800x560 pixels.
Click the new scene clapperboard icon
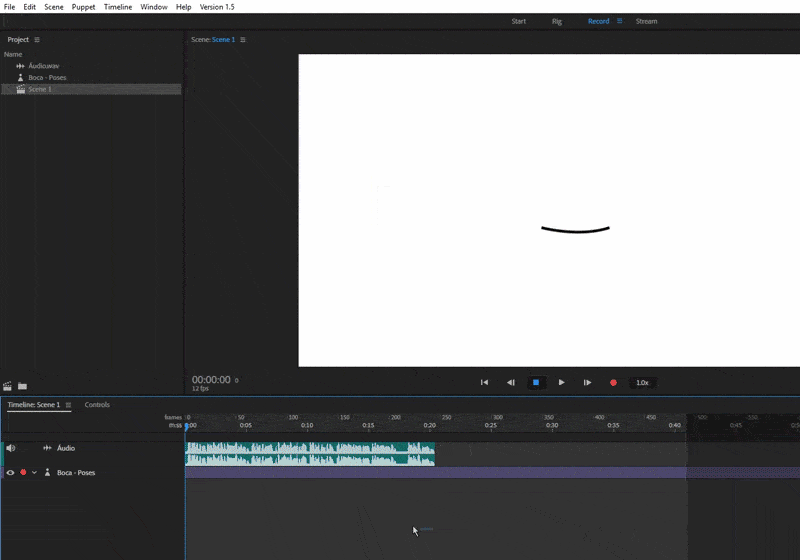pos(8,385)
